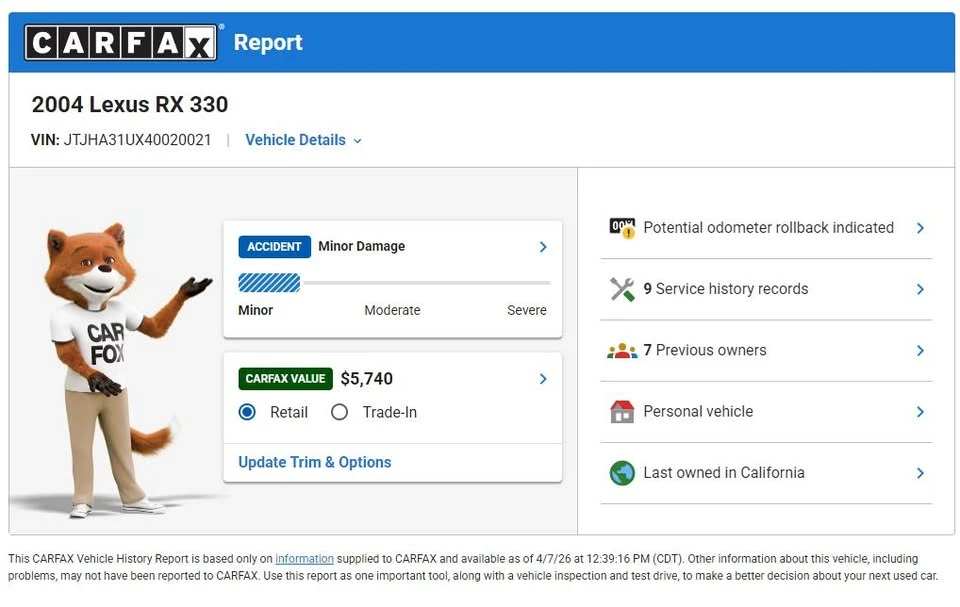Click the Moderate severity label
The width and height of the screenshot is (960, 607).
click(x=392, y=311)
